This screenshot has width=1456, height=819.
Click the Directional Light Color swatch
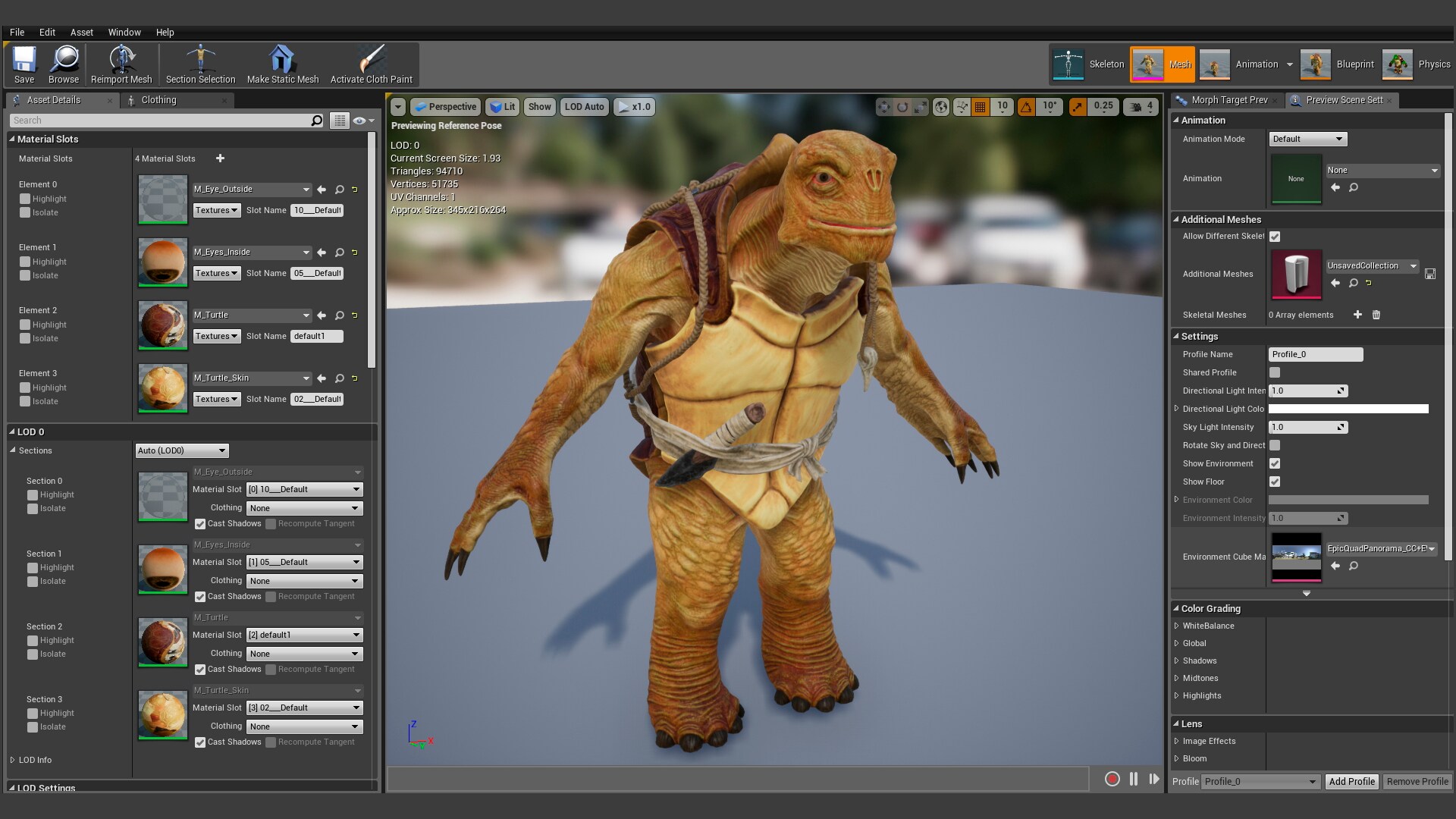(1348, 409)
